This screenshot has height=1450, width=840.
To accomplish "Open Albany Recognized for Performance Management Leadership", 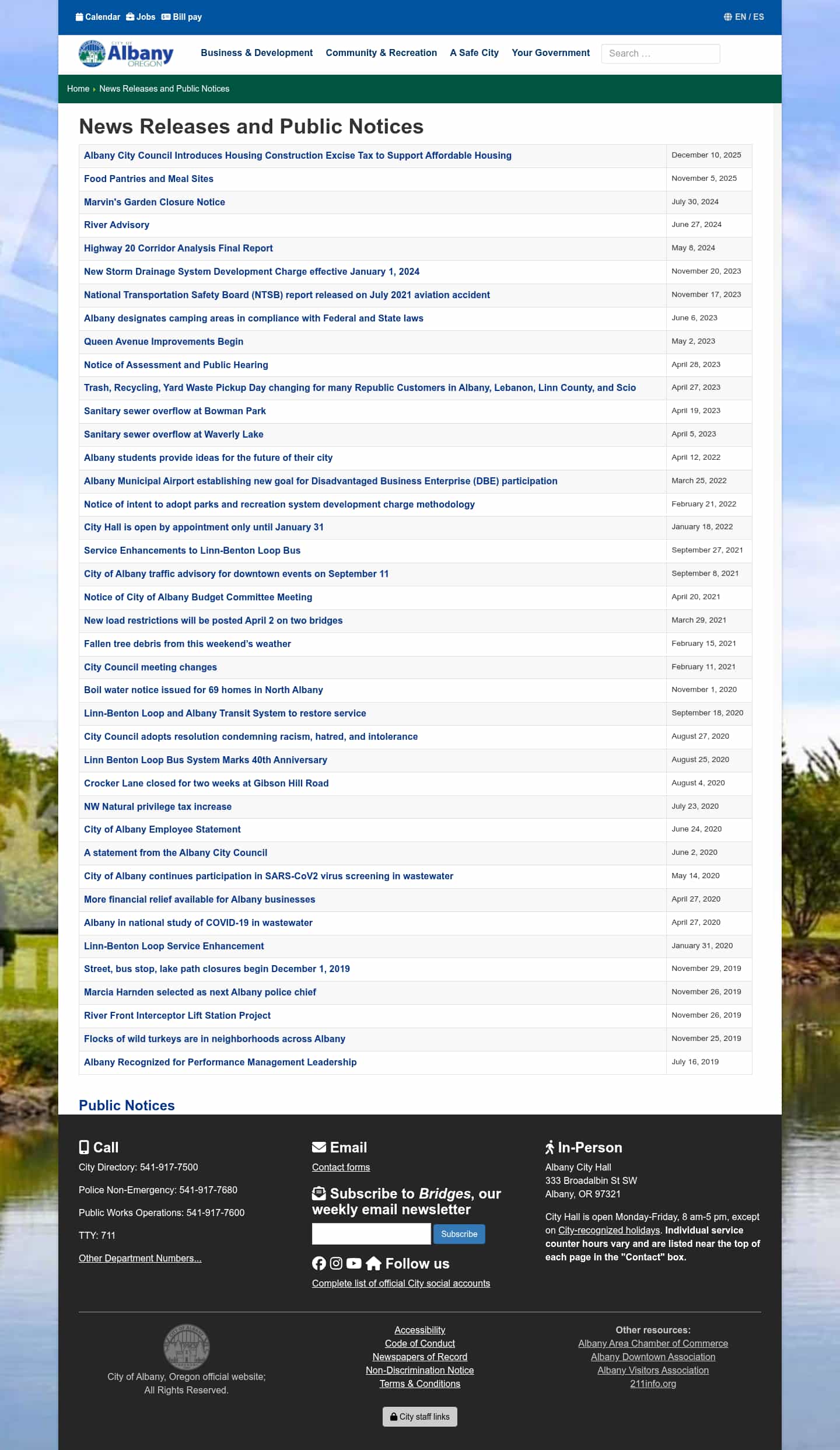I will (x=220, y=1062).
